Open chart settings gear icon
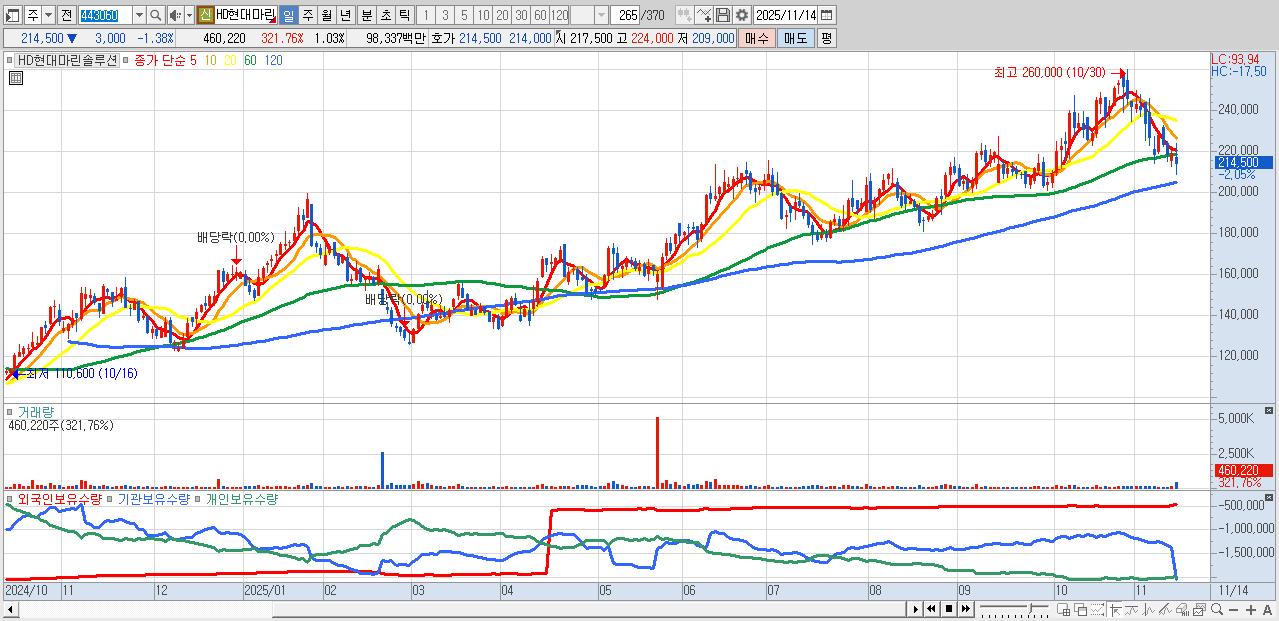Screen dimensions: 1279x621 742,15
